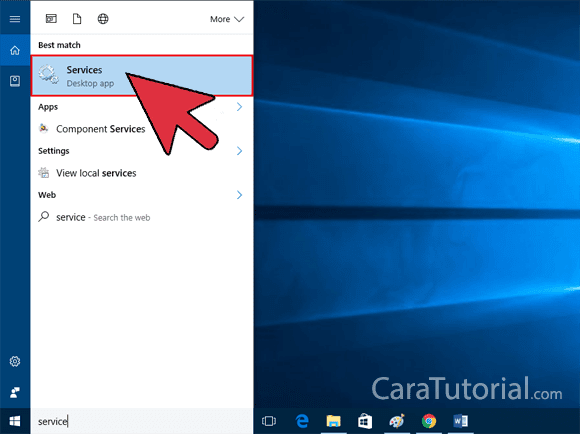580x434 pixels.
Task: Open the Windows Store from the taskbar
Action: (365, 421)
